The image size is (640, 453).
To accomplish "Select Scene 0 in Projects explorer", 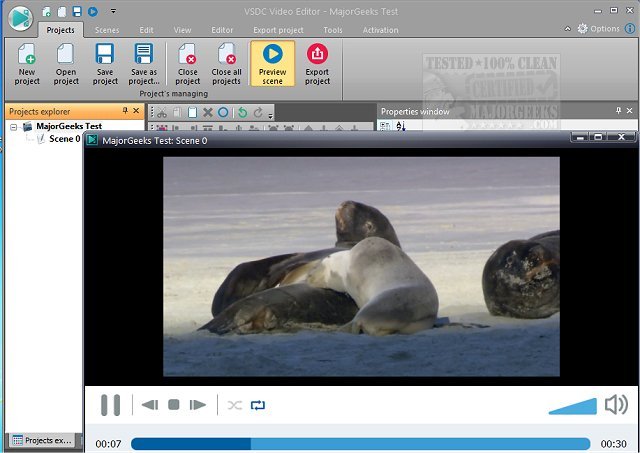I will pyautogui.click(x=64, y=139).
